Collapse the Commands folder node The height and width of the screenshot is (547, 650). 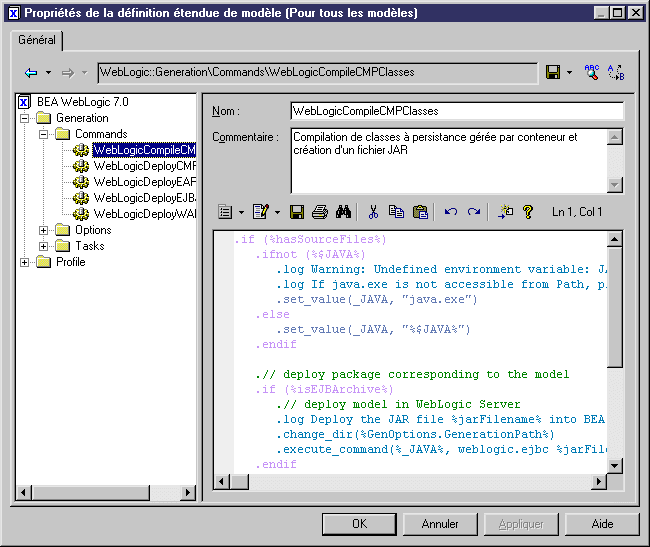(x=44, y=134)
